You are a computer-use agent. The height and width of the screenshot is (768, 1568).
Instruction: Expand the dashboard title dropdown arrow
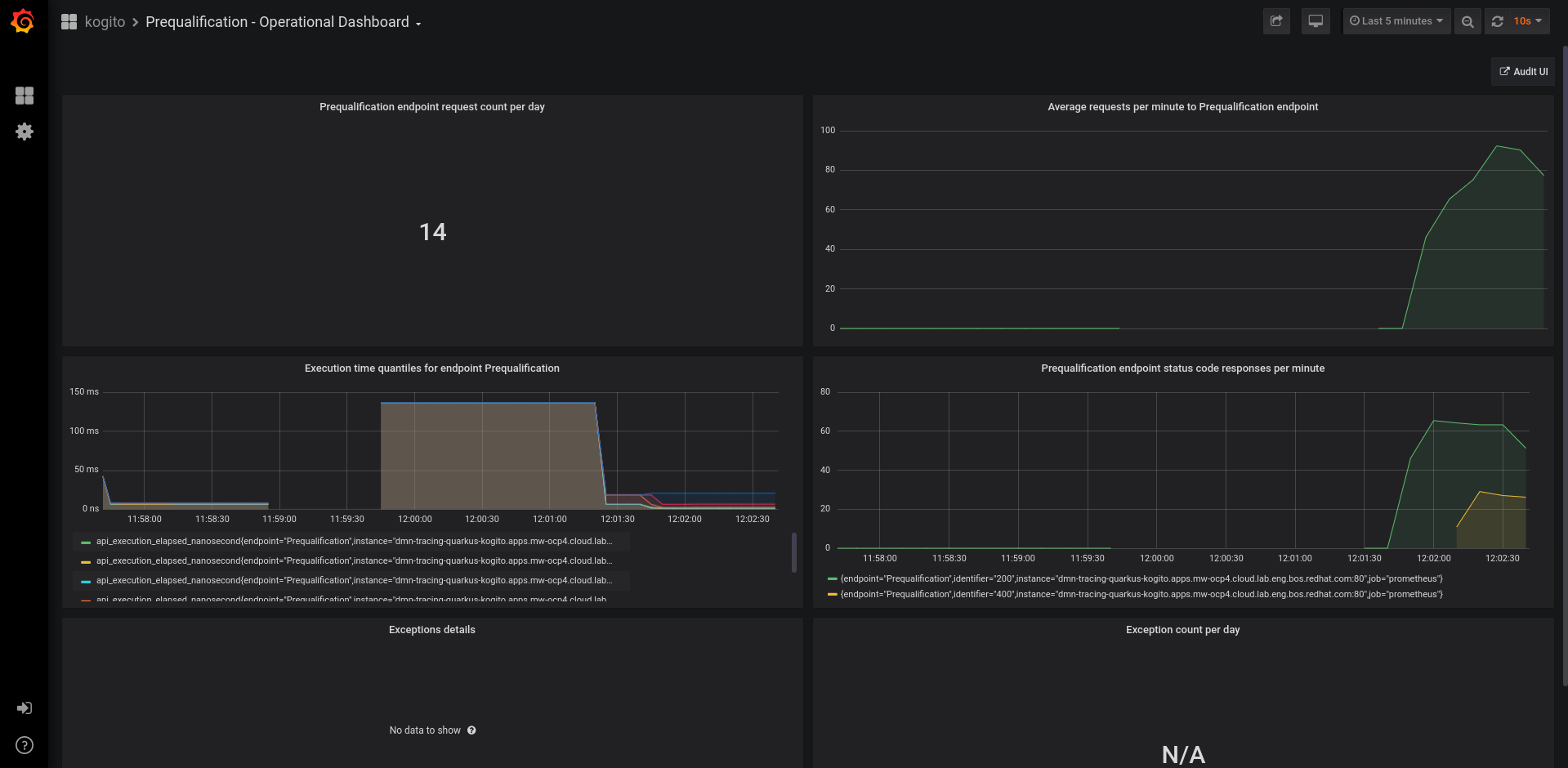point(418,25)
